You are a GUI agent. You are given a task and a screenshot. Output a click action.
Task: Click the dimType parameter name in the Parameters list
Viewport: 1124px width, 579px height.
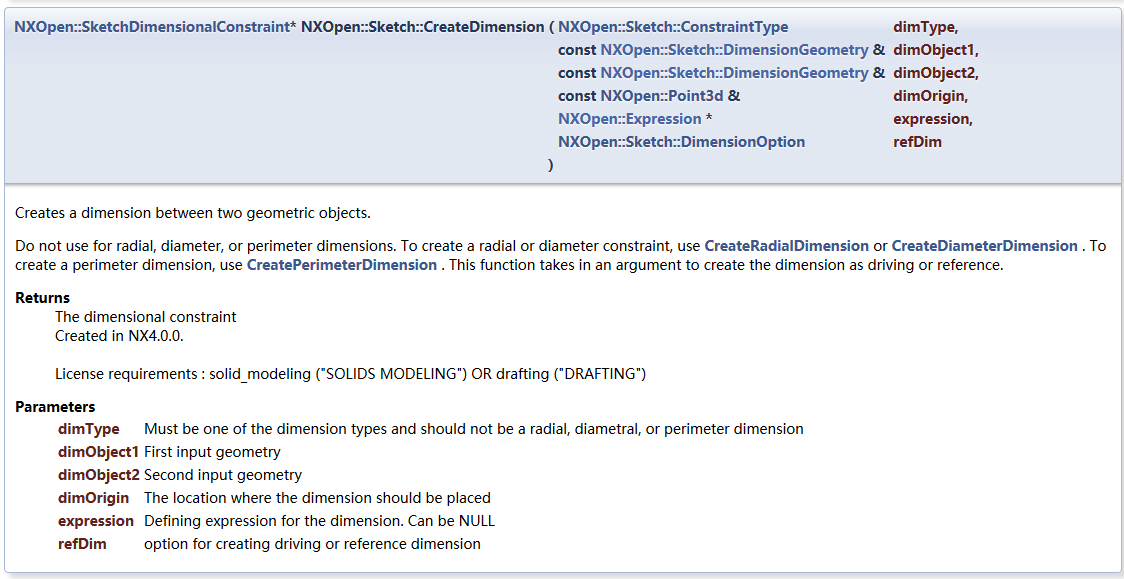click(89, 429)
